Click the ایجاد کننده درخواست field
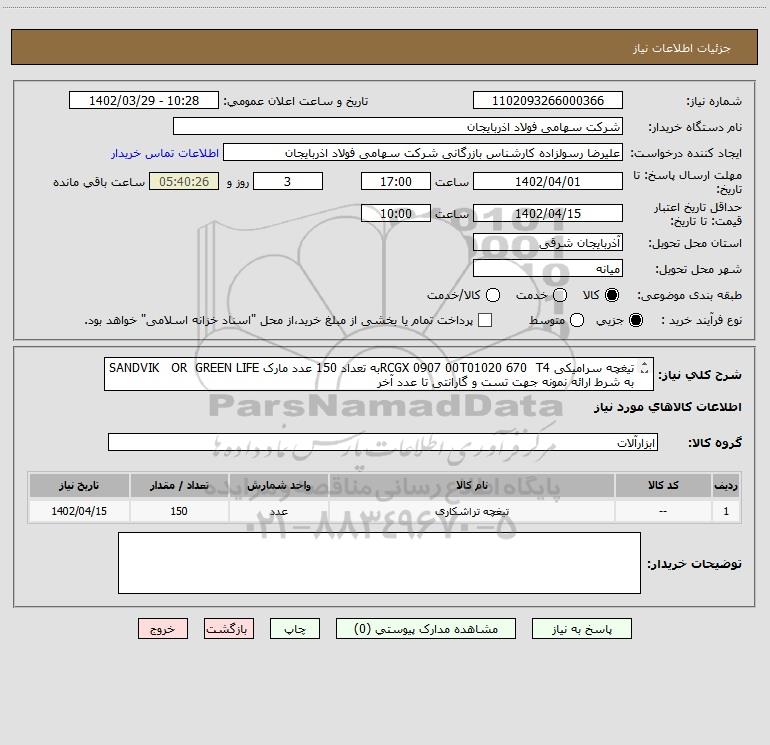 click(x=423, y=152)
